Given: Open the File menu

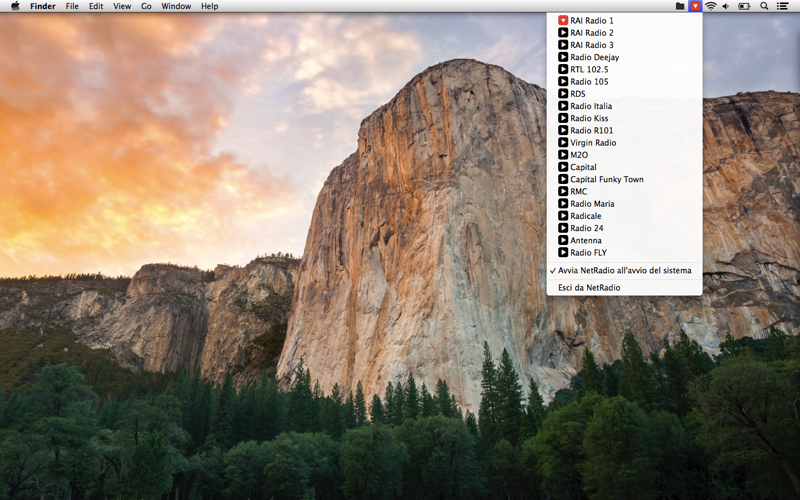Looking at the screenshot, I should pos(72,6).
